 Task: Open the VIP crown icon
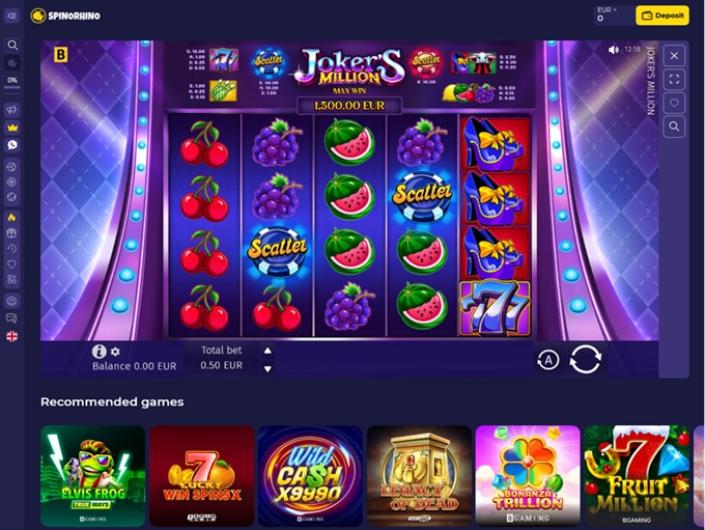(x=12, y=128)
